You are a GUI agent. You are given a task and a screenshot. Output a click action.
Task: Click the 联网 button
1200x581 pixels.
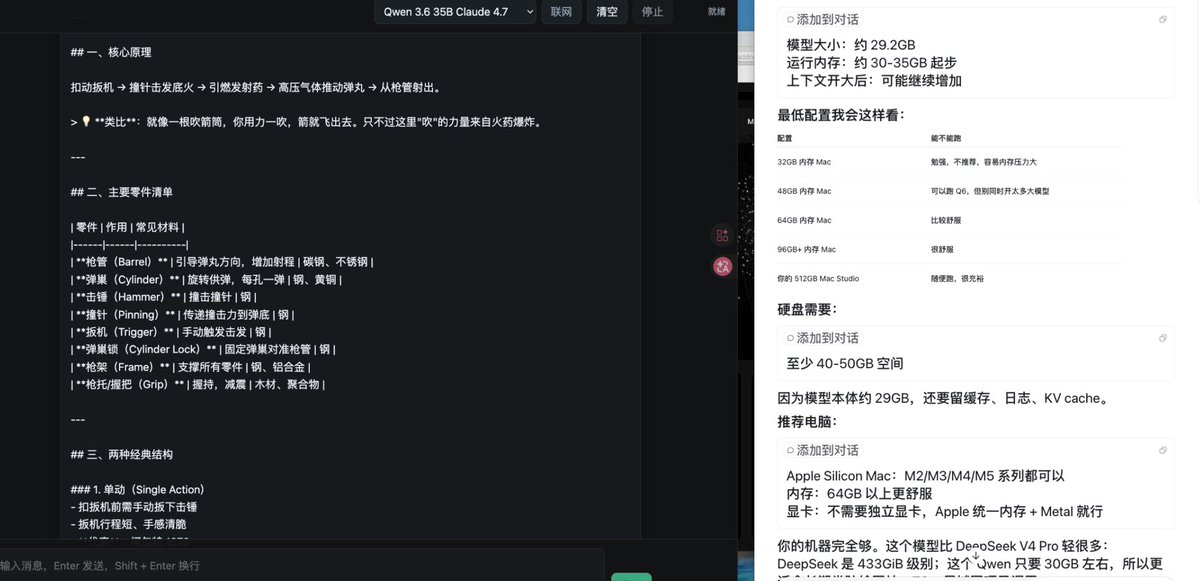[562, 12]
